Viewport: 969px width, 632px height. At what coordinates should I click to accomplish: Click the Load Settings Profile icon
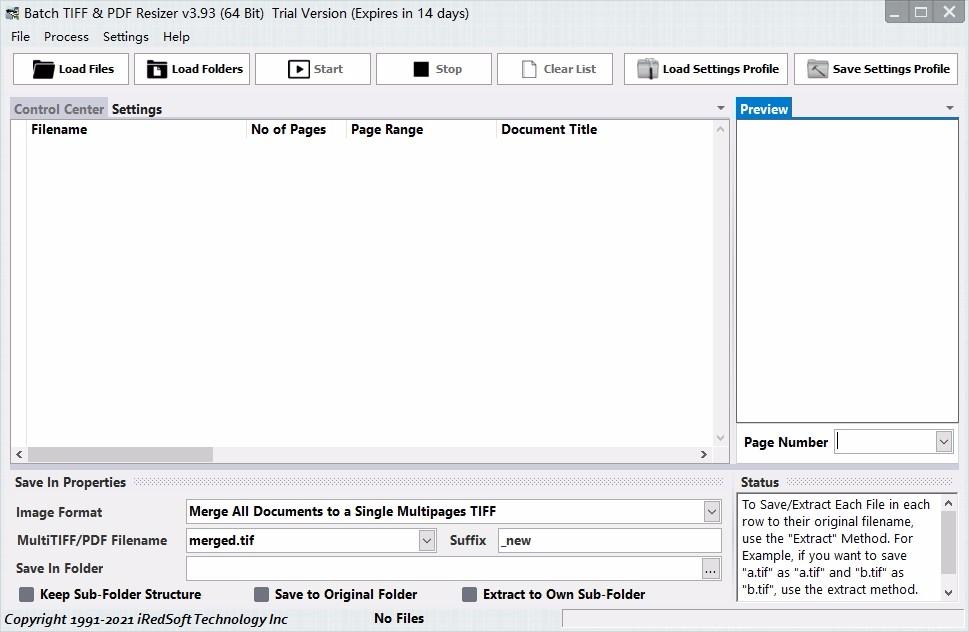(x=647, y=69)
